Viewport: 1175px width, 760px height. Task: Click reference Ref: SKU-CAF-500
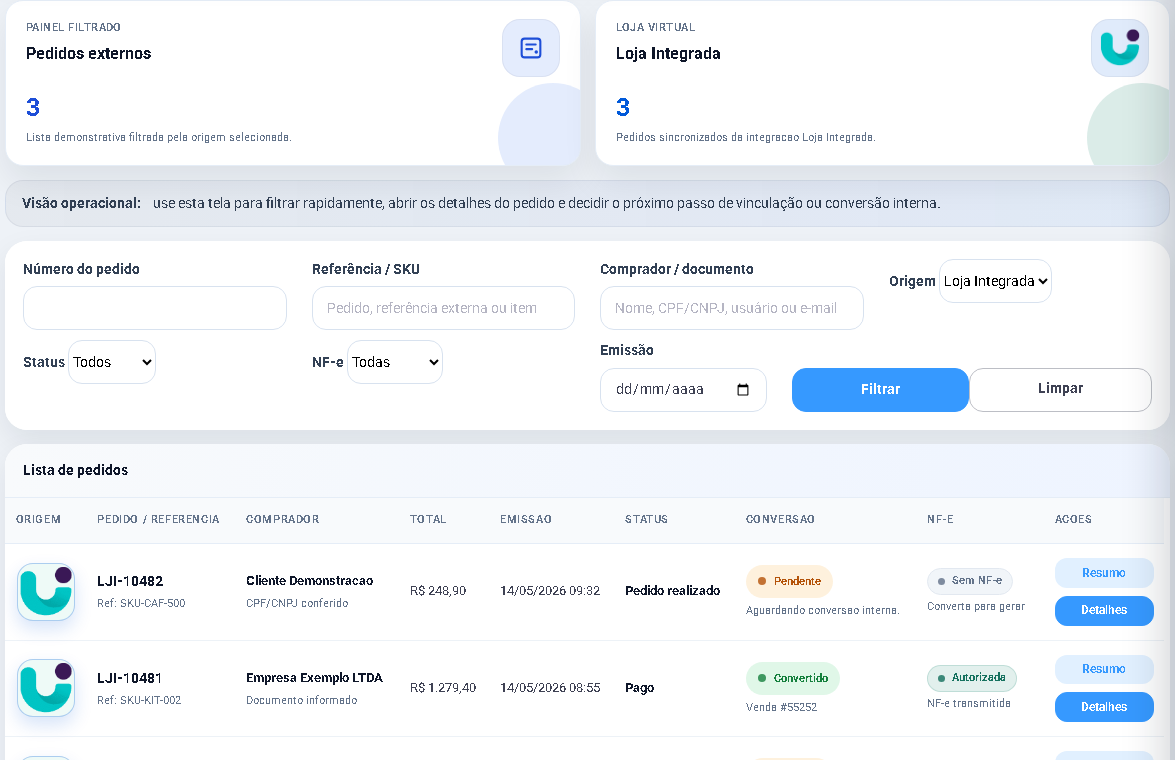pyautogui.click(x=141, y=603)
